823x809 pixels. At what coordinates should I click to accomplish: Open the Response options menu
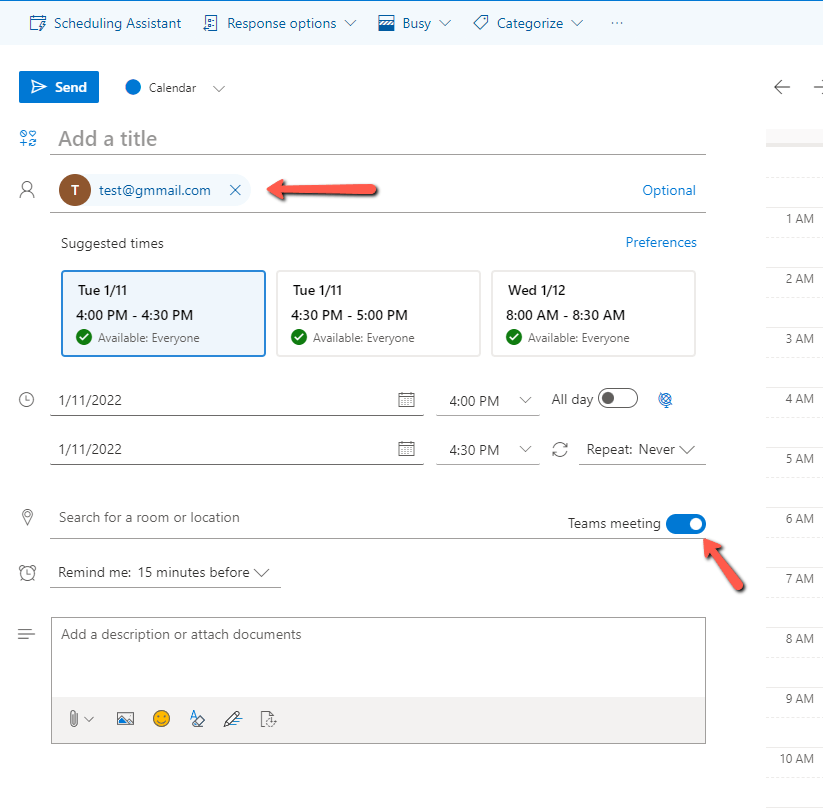coord(279,23)
